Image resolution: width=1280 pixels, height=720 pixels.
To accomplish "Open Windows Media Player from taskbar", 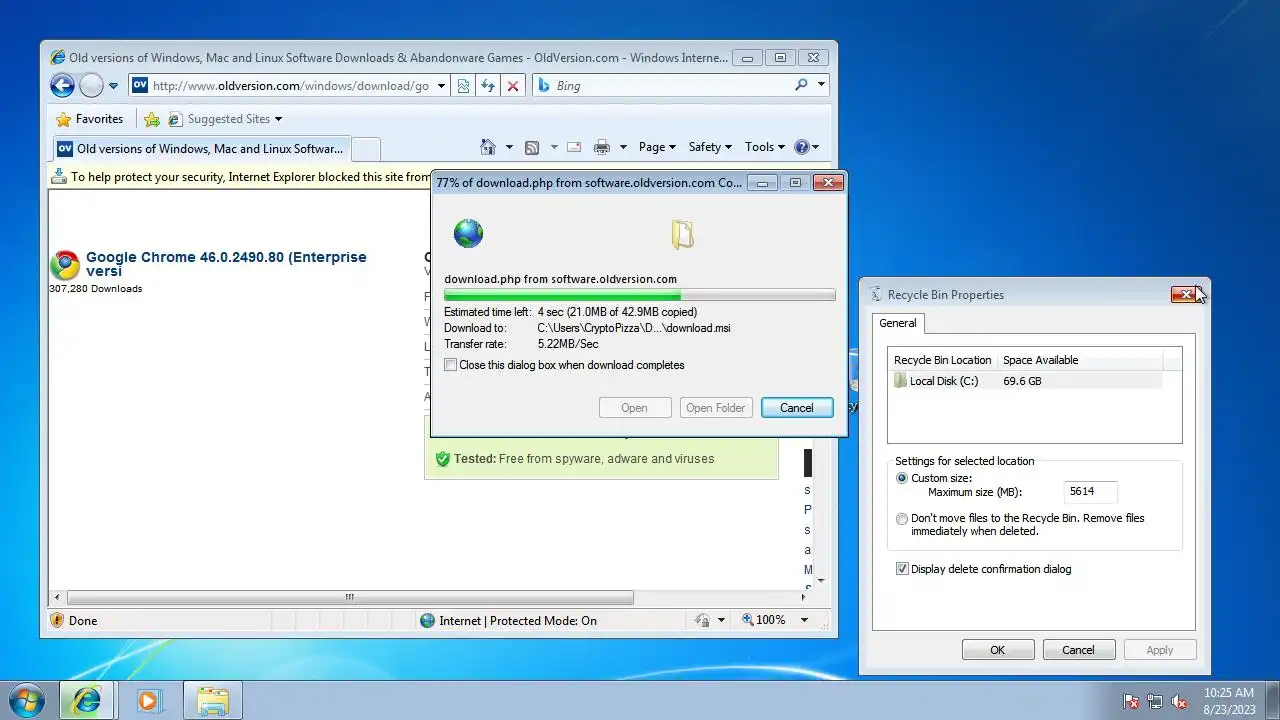I will tap(149, 700).
